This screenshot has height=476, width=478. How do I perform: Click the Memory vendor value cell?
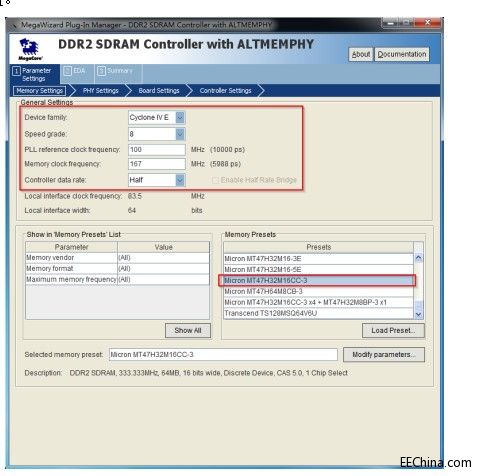click(x=163, y=258)
